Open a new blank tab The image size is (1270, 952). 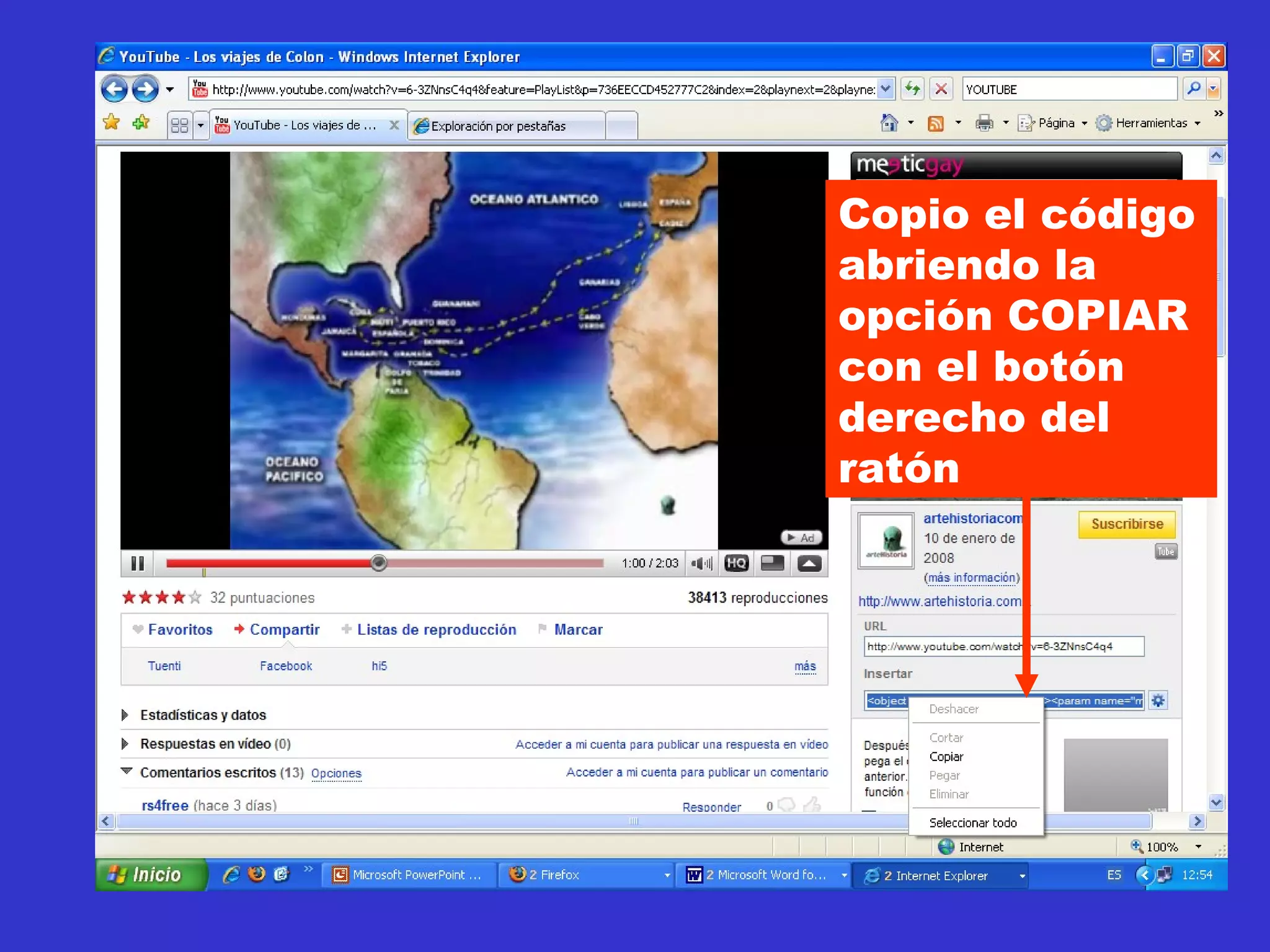point(621,126)
